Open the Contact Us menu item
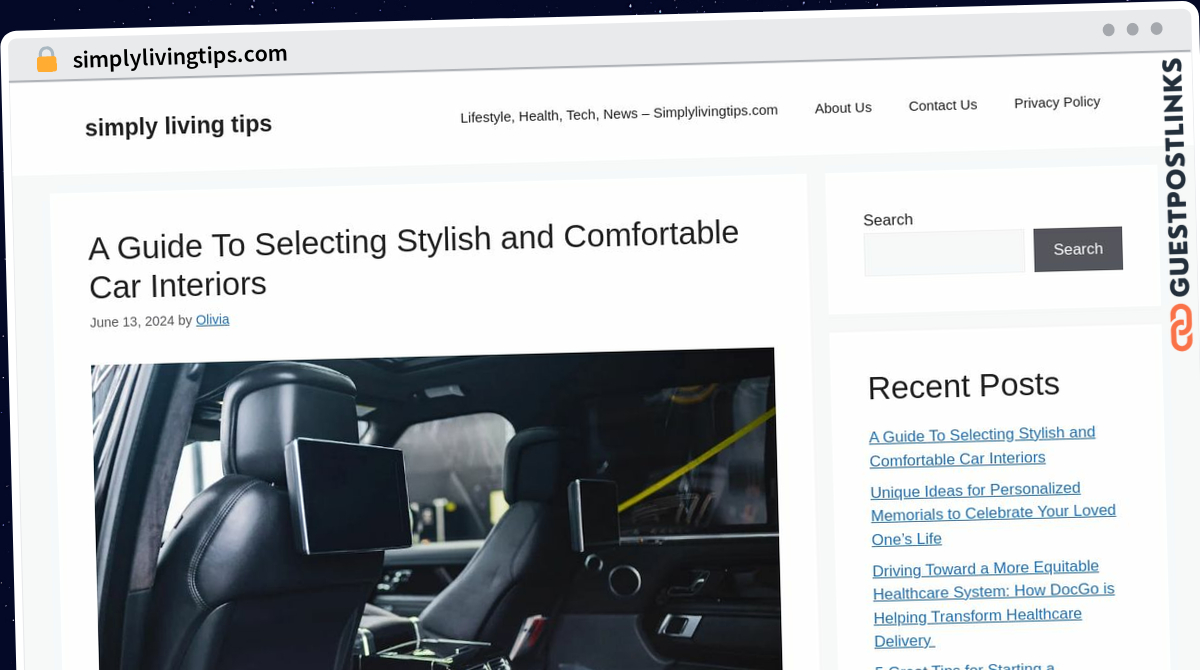 (943, 105)
